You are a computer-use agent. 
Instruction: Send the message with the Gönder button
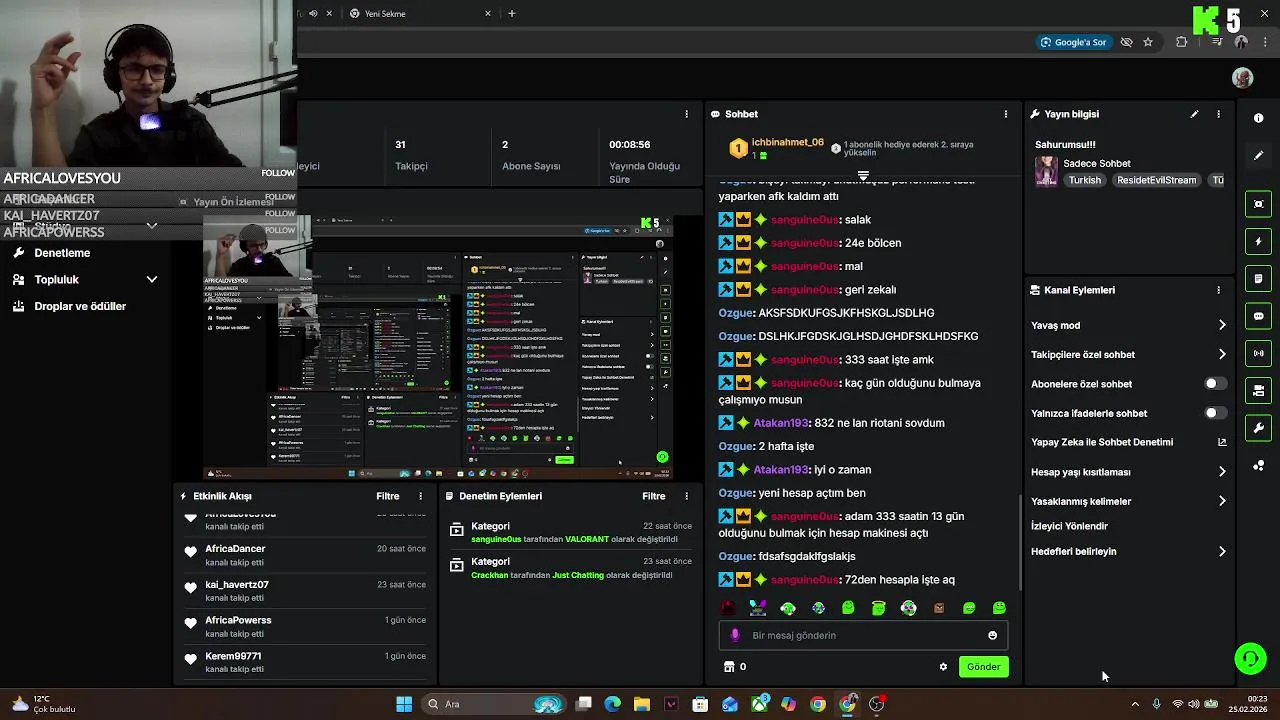coord(983,667)
